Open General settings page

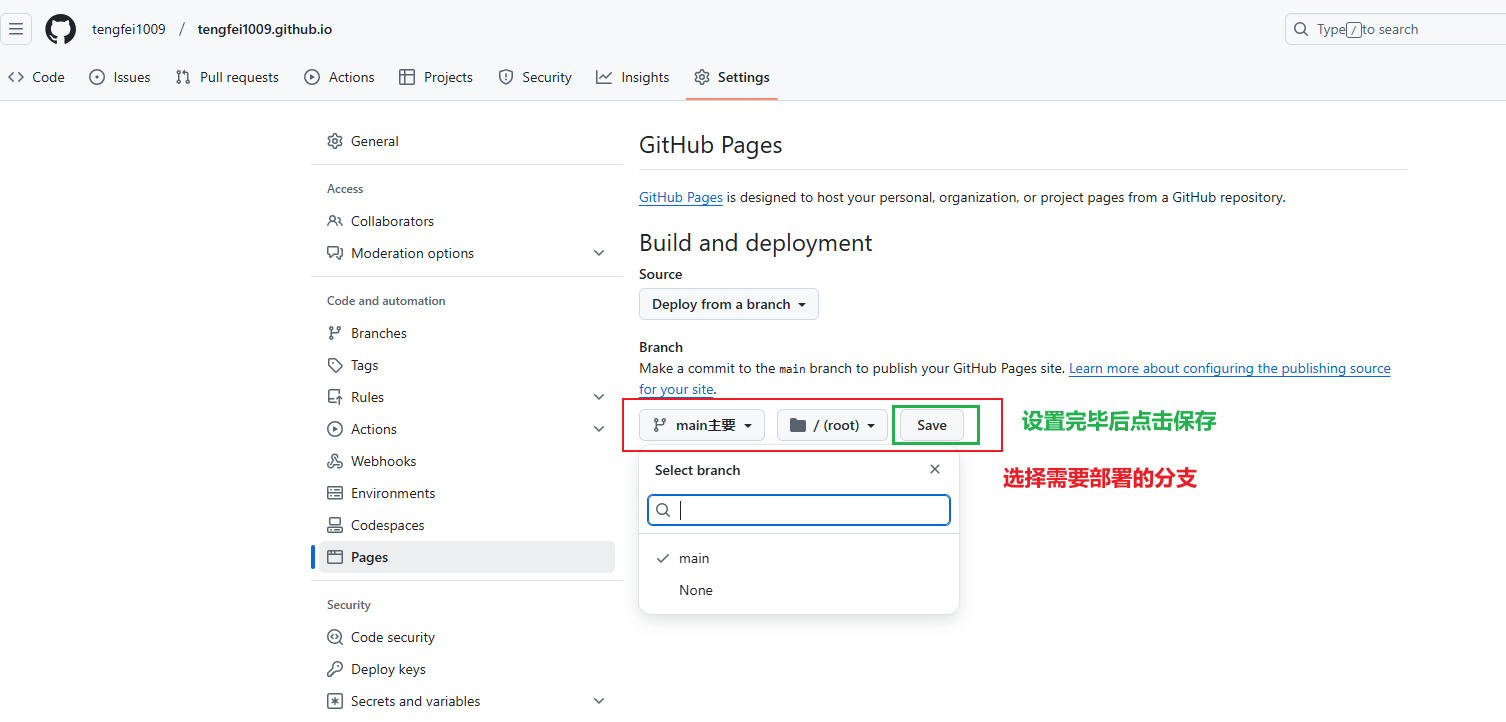tap(467, 141)
